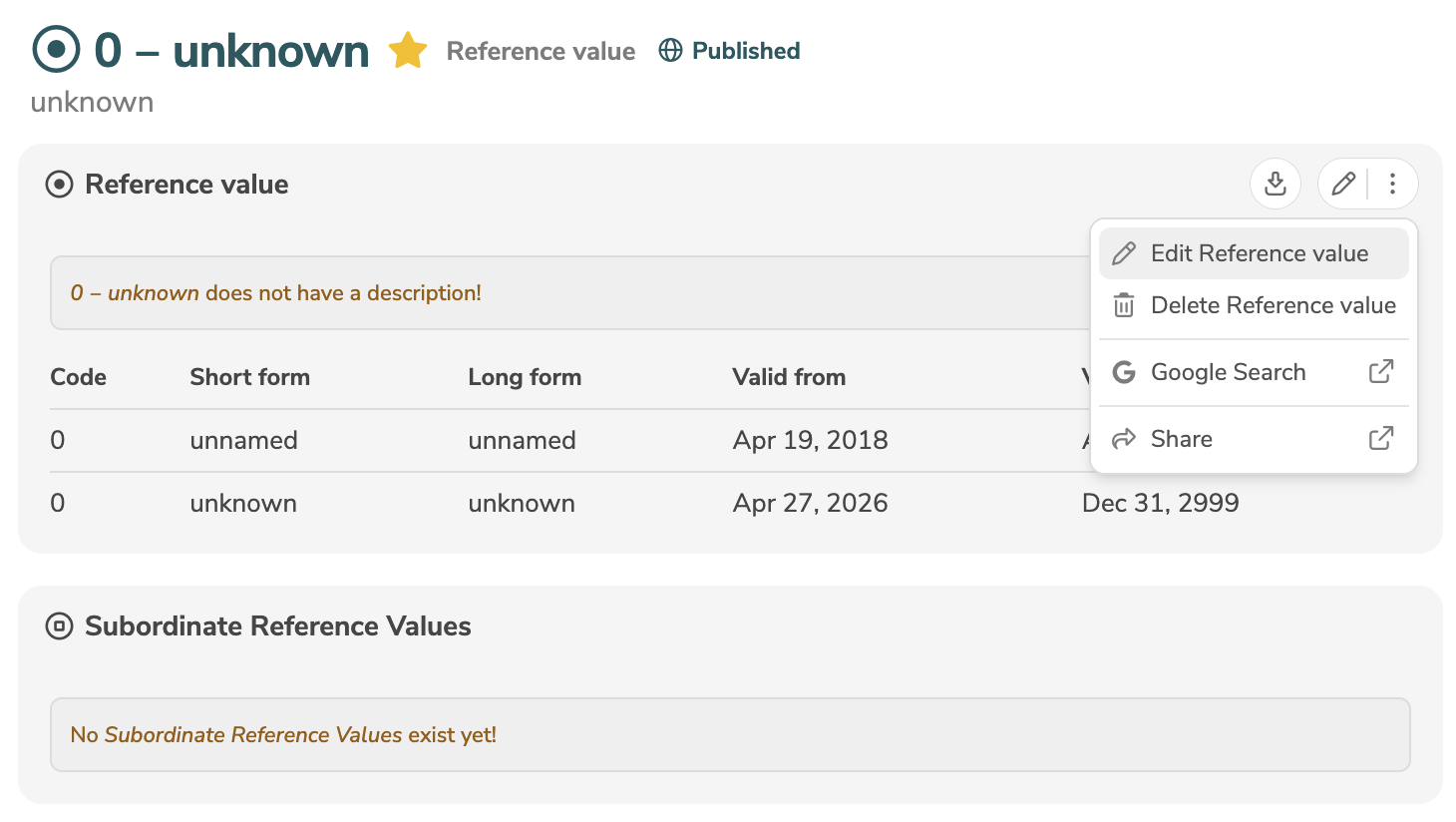Click the Reference value type label in header

[541, 51]
